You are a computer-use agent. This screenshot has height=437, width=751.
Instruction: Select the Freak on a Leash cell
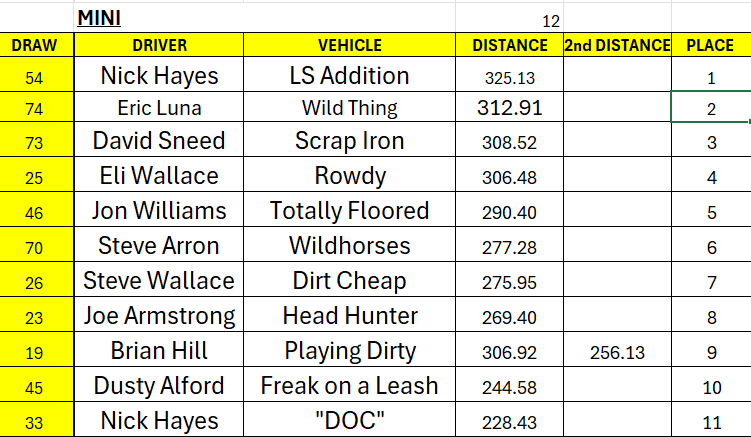click(x=349, y=386)
